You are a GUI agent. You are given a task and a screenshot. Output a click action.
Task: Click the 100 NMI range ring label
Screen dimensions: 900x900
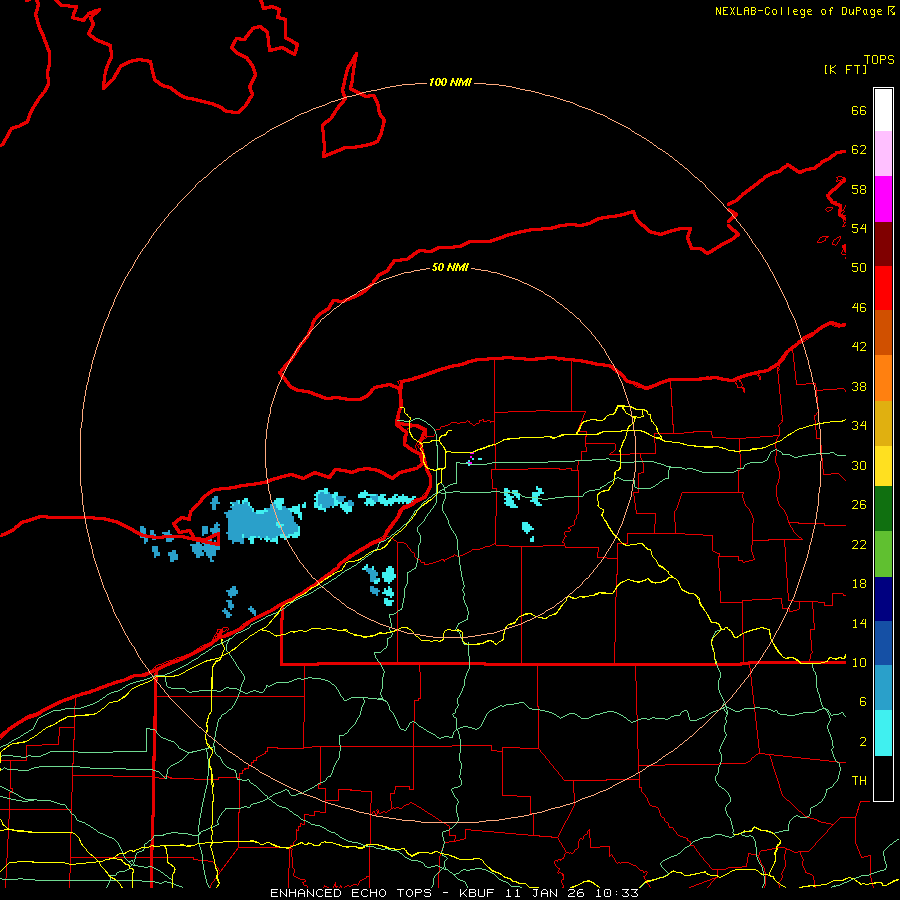450,83
